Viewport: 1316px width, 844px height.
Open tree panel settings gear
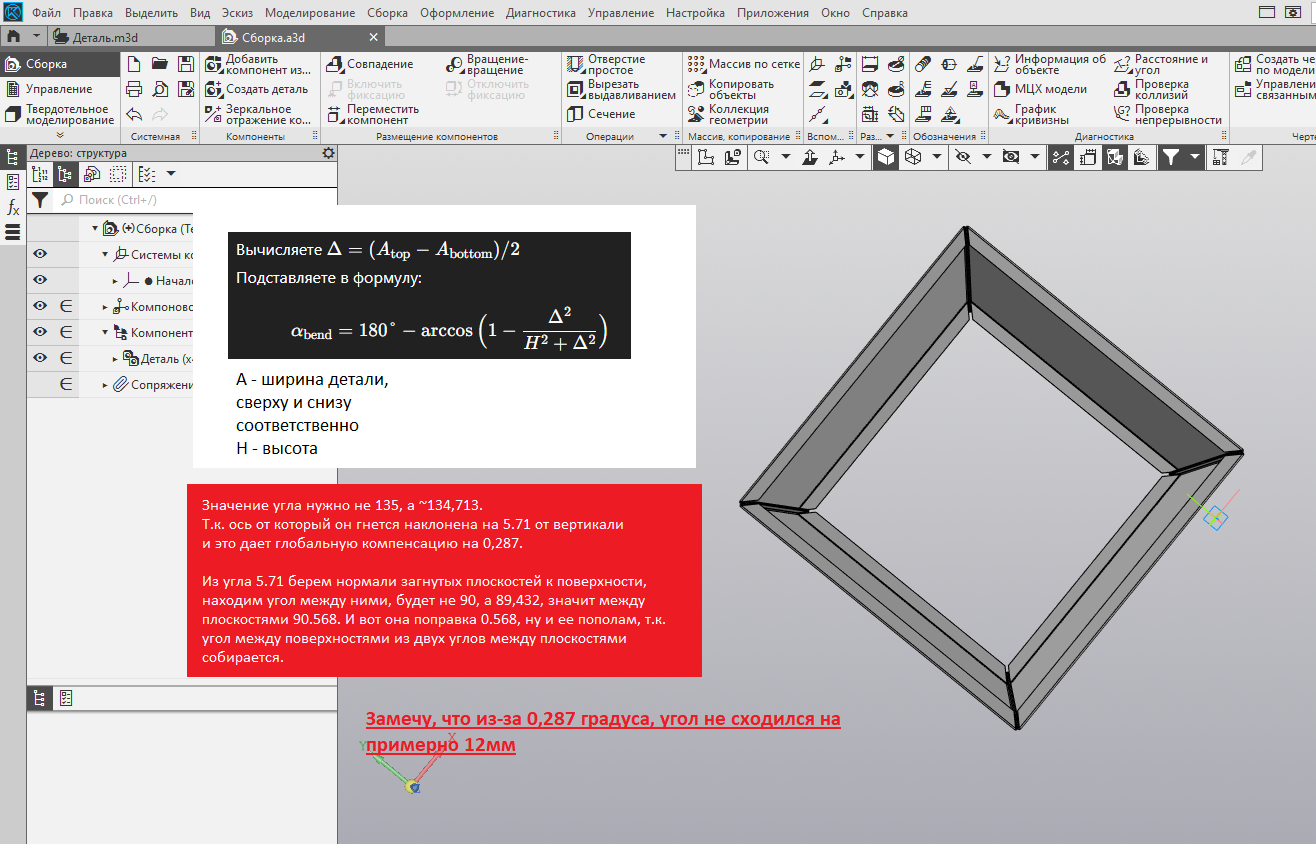(x=328, y=153)
